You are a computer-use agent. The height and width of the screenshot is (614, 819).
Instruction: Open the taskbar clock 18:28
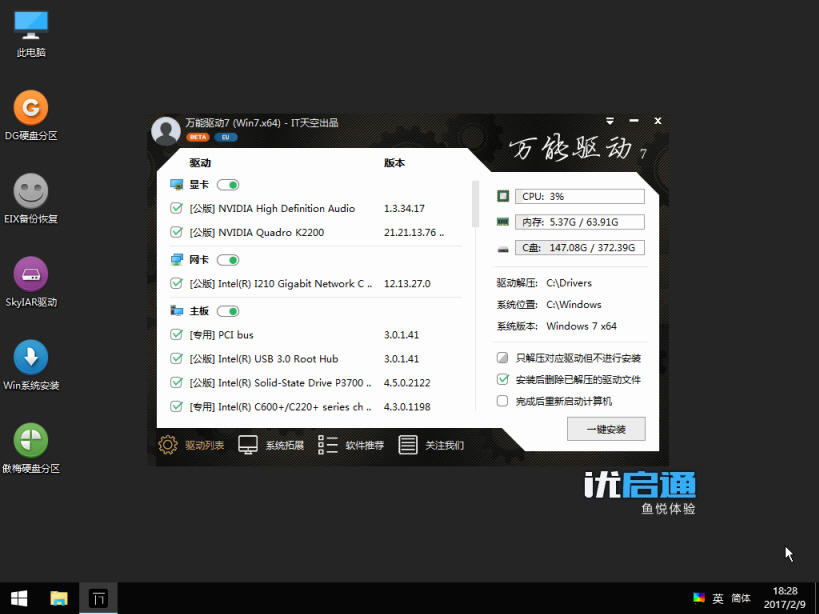785,598
